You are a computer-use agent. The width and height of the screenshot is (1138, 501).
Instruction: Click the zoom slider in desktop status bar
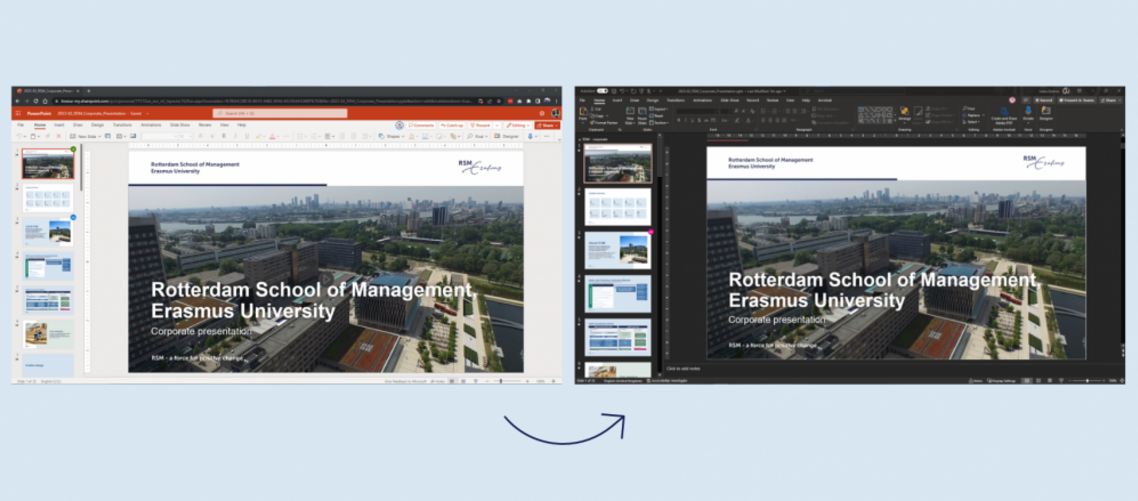click(1086, 380)
